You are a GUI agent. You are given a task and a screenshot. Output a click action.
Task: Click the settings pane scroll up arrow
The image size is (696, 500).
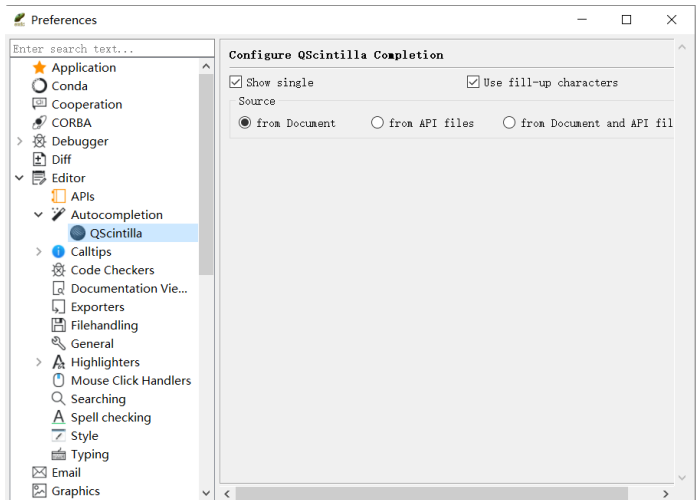coord(682,47)
